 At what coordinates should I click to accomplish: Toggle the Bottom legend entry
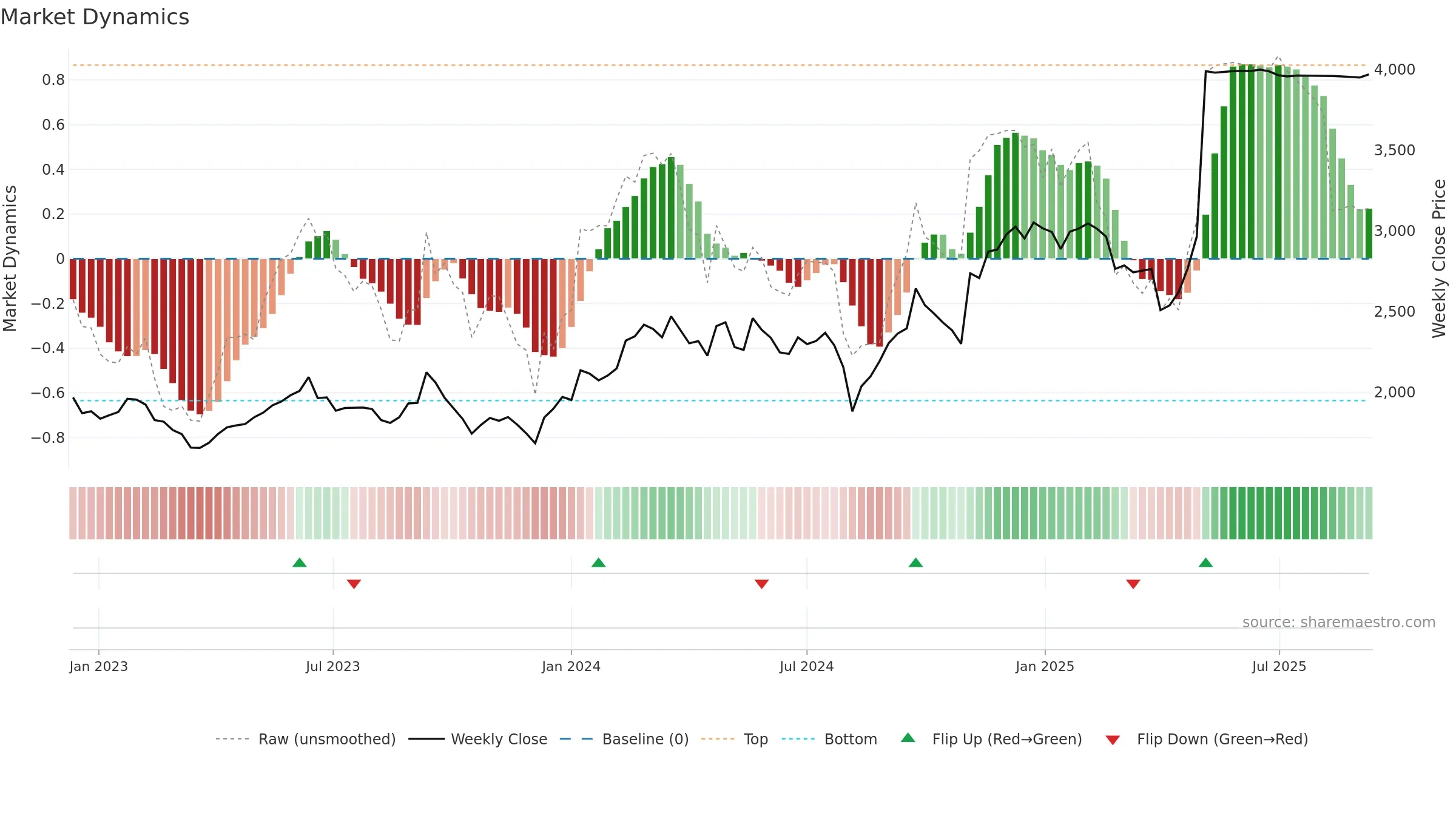pyautogui.click(x=829, y=739)
